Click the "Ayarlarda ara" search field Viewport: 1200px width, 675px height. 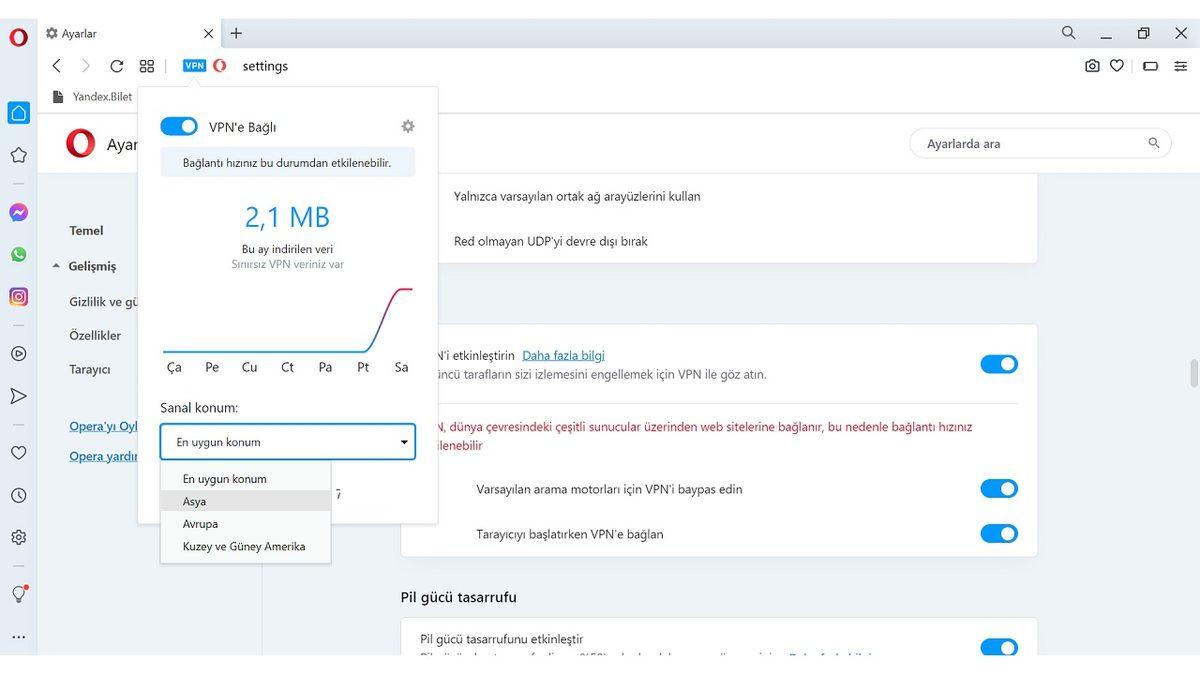click(1040, 143)
